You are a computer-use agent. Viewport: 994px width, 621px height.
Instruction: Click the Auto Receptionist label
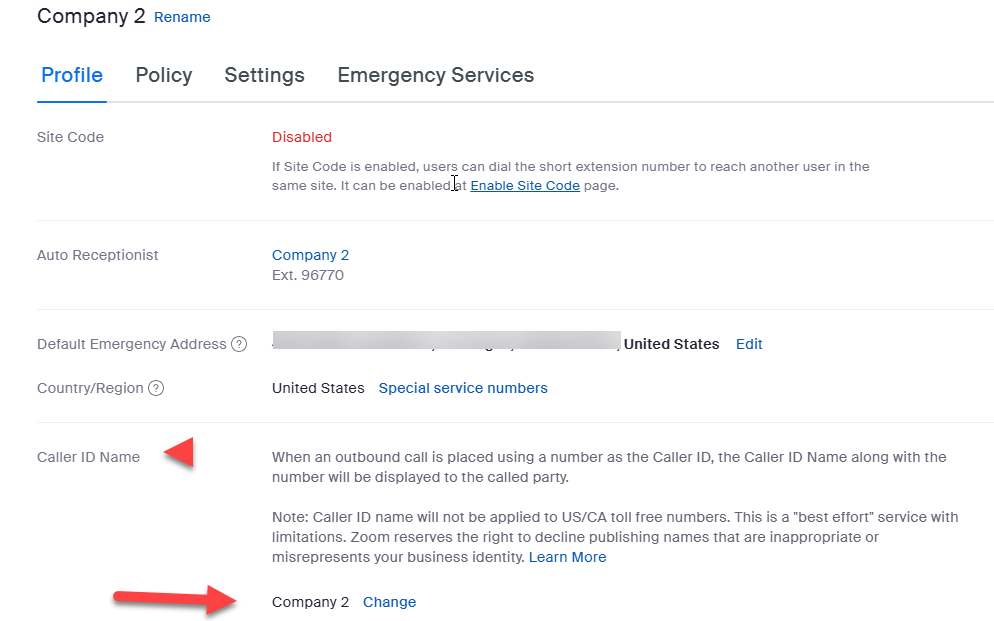click(98, 255)
